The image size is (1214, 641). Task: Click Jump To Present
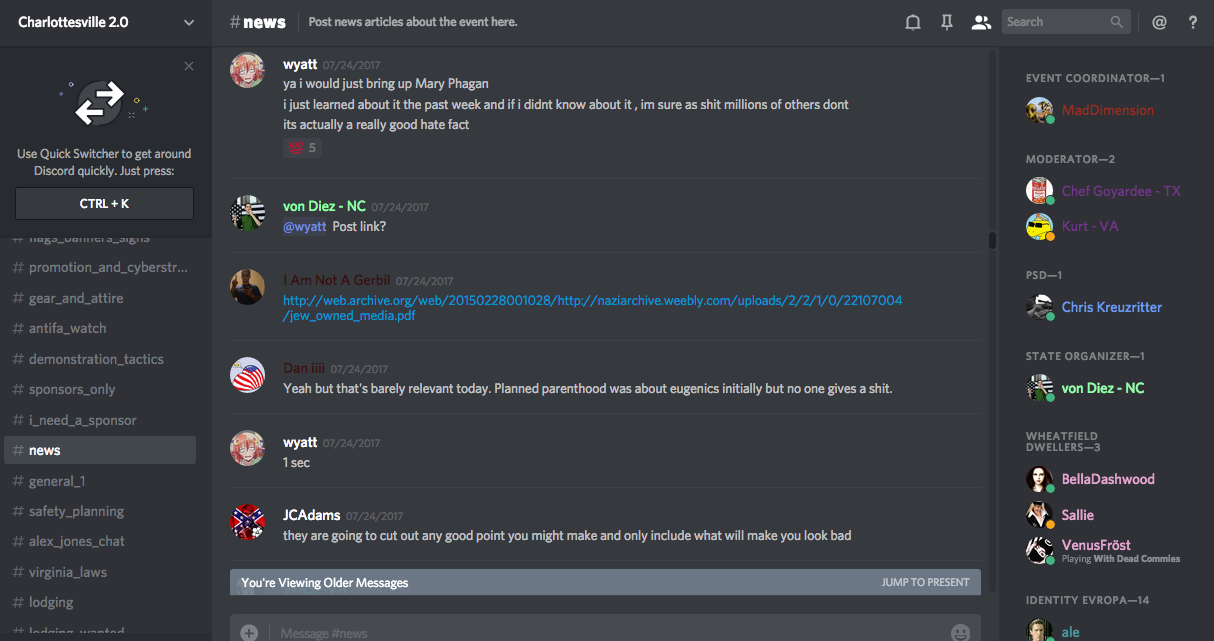[x=925, y=582]
